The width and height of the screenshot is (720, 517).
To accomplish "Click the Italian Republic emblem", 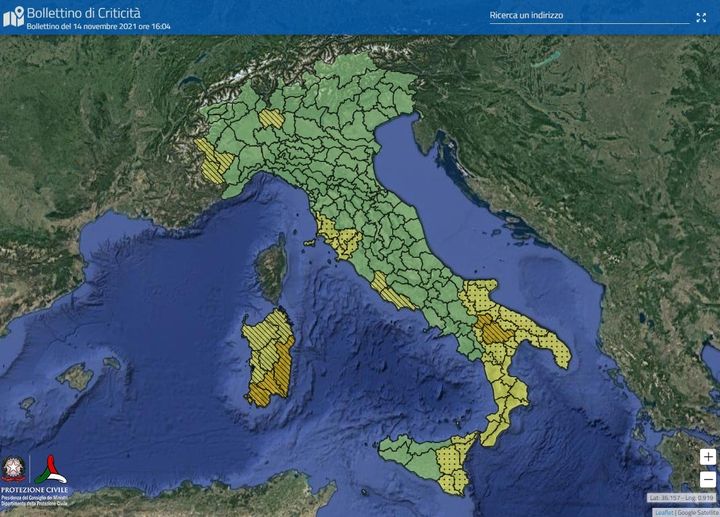I will click(x=15, y=470).
